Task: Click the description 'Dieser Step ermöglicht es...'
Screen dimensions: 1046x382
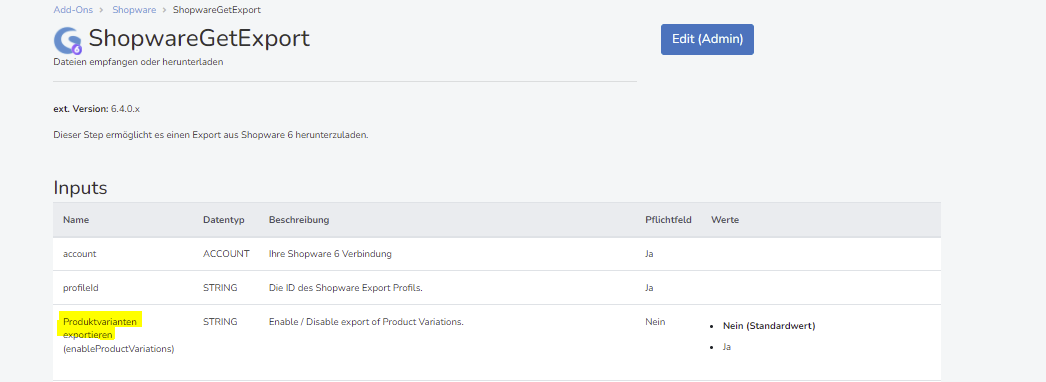Action: click(x=211, y=135)
